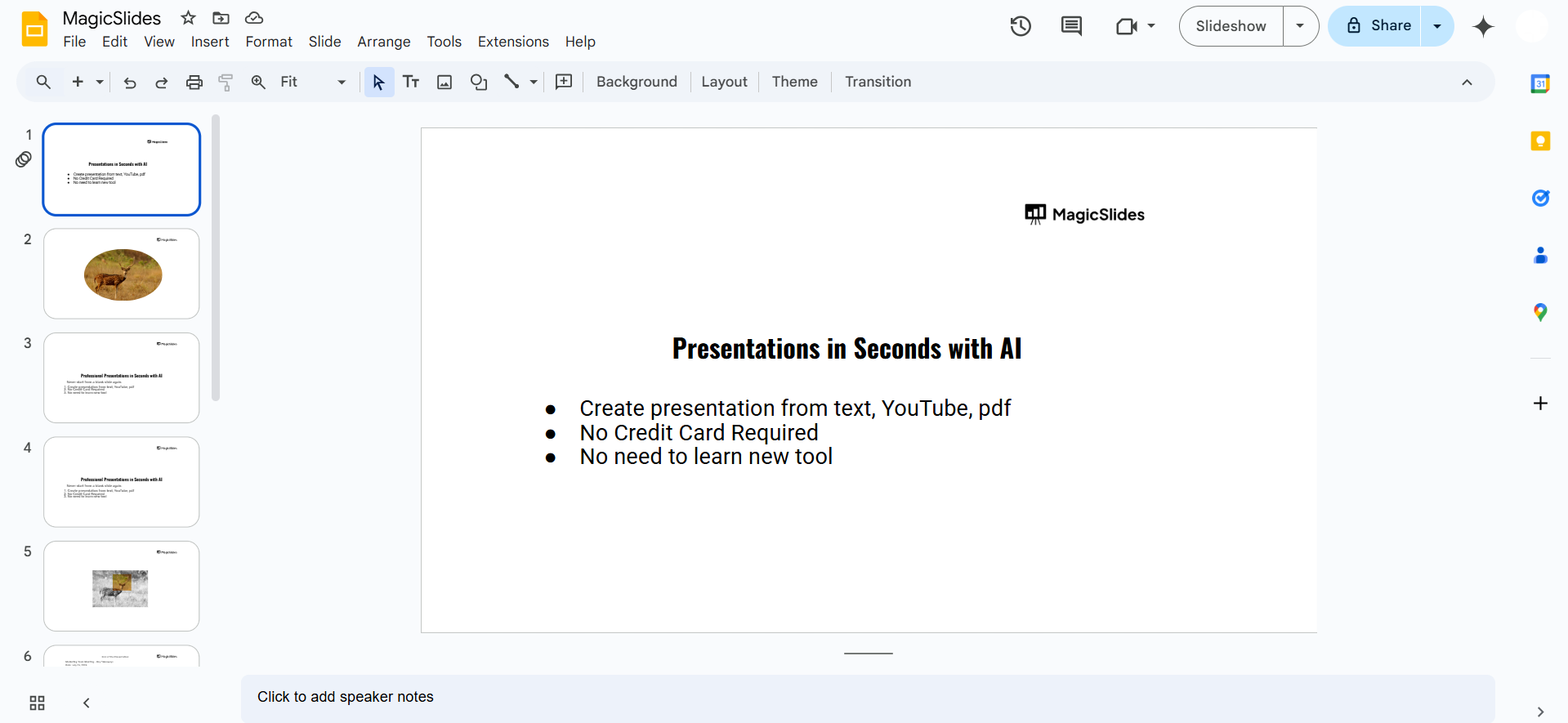Open version history clock icon
This screenshot has width=1568, height=723.
(1020, 26)
